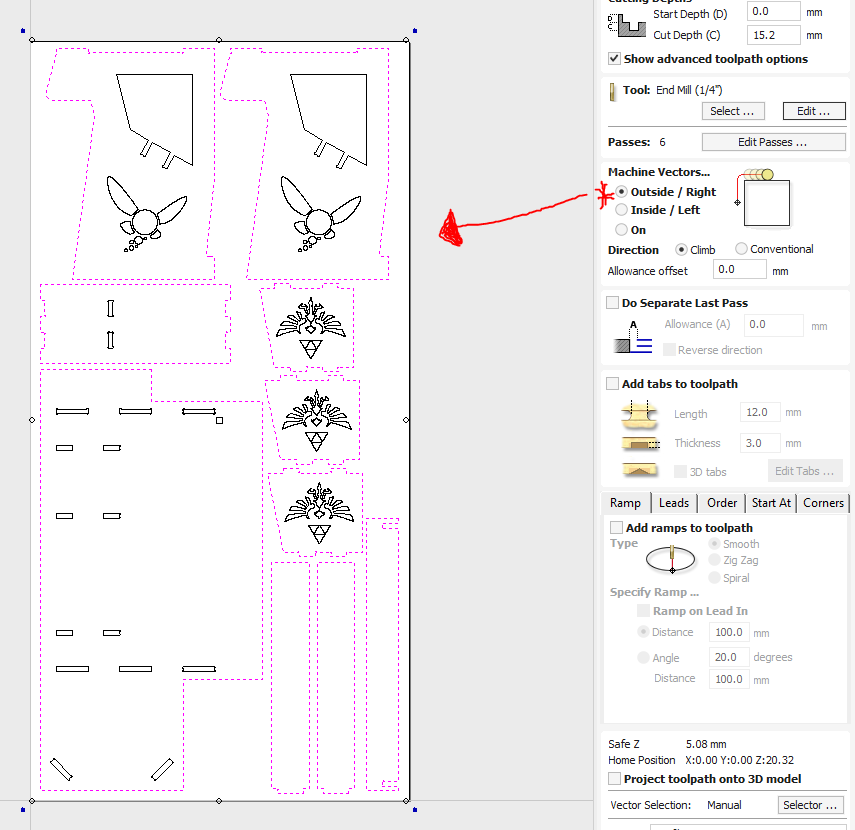Click the bottom-left corner selection handle
The image size is (855, 830).
click(x=32, y=801)
